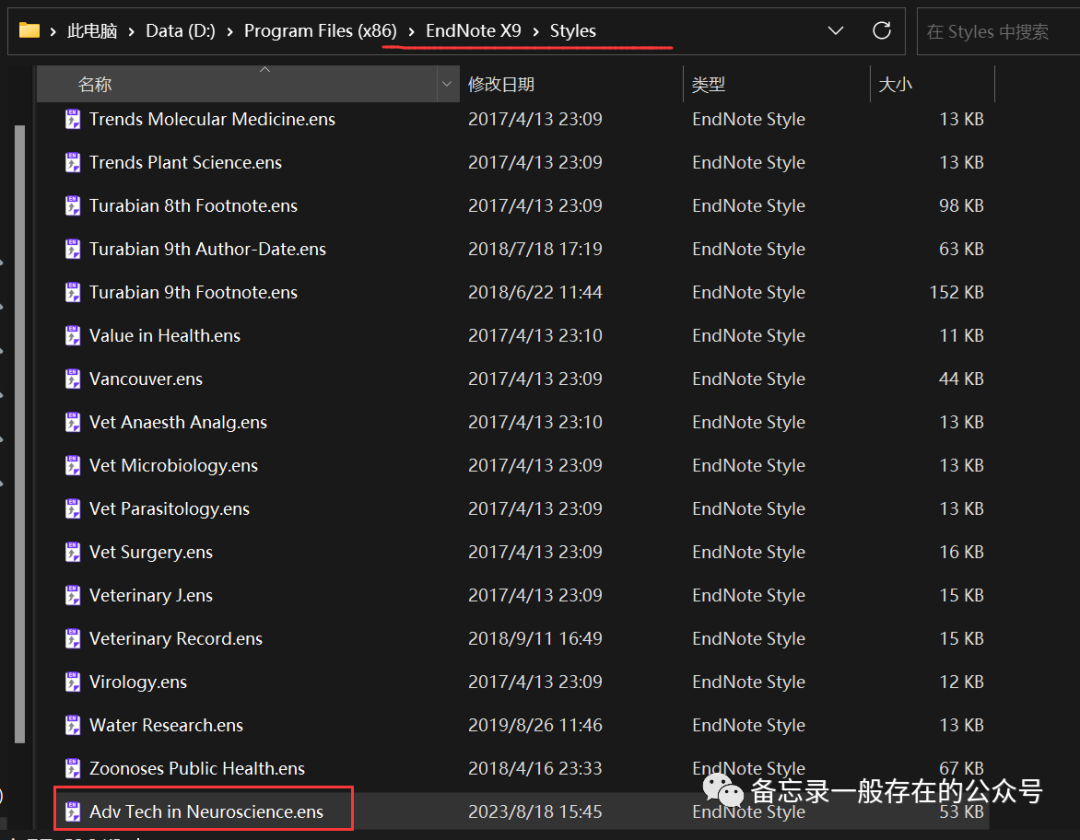This screenshot has height=840, width=1080.
Task: Click icon of Veterinary Record.ens
Action: click(x=72, y=639)
